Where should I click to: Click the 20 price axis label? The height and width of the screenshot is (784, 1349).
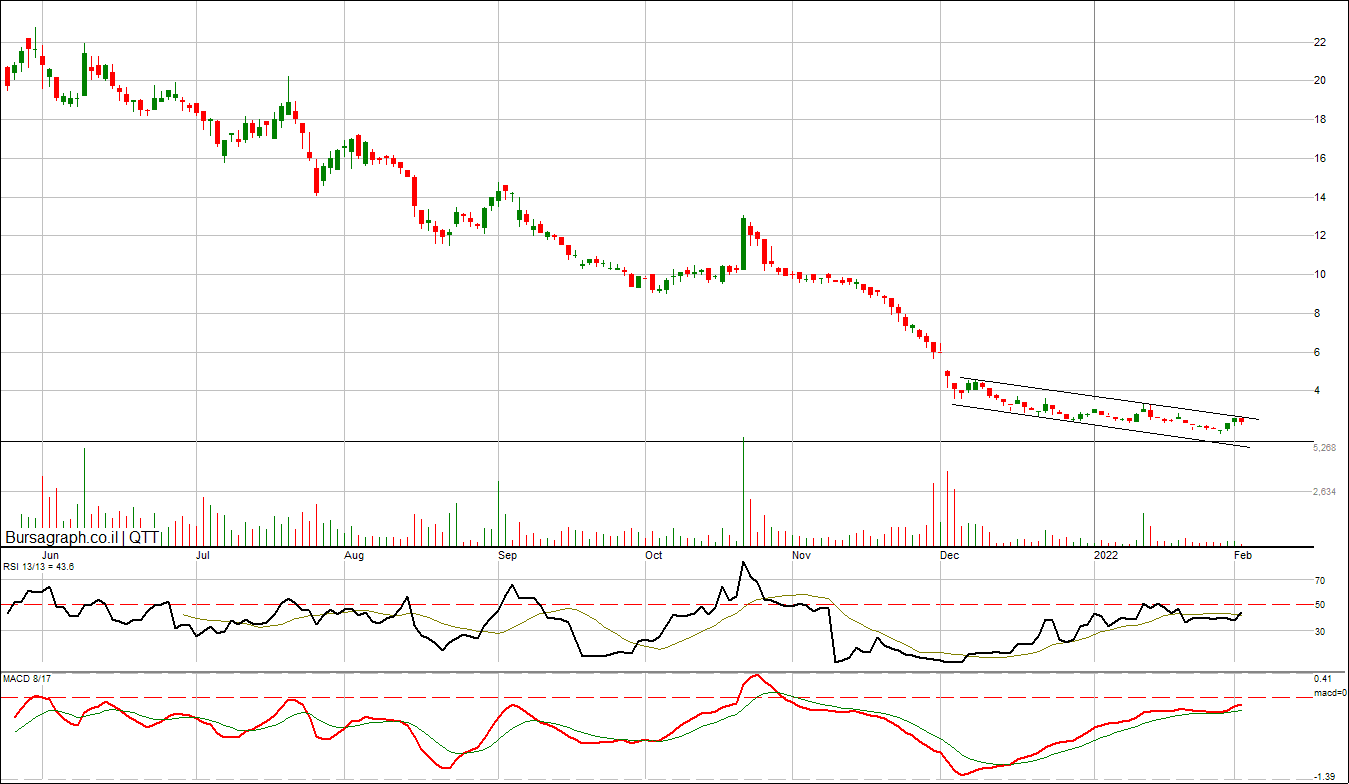1320,81
